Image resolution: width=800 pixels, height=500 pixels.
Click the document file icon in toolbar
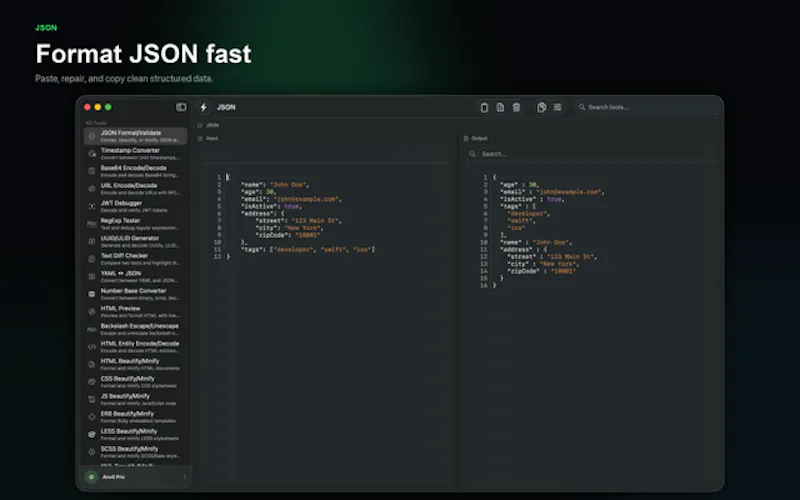(500, 107)
